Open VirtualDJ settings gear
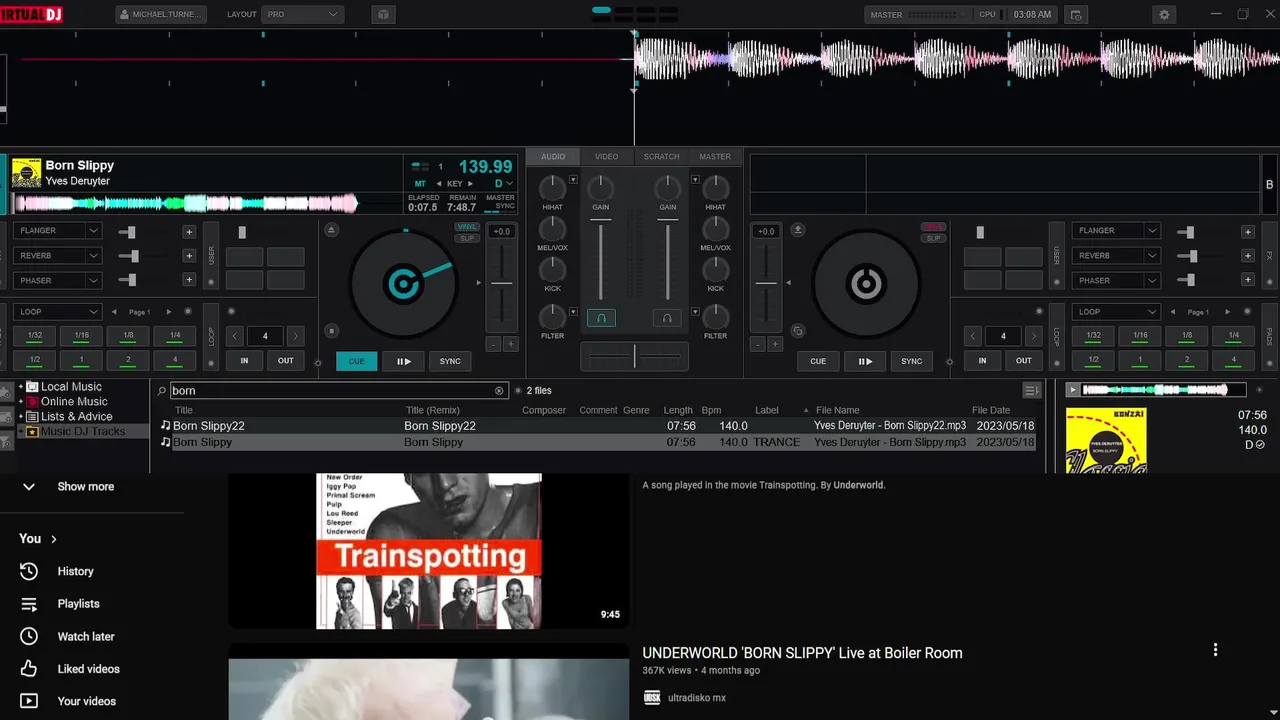The image size is (1280, 720). click(1163, 15)
